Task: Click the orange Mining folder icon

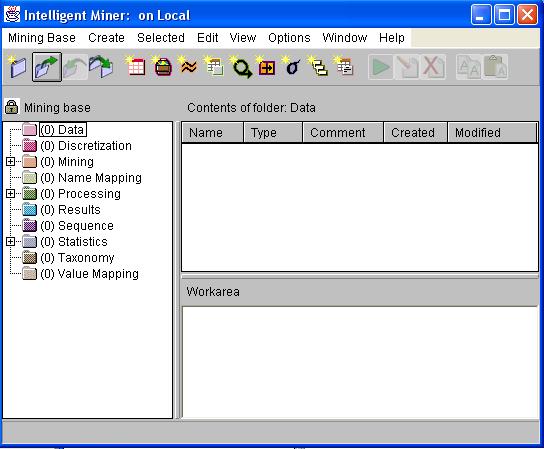Action: coord(29,162)
